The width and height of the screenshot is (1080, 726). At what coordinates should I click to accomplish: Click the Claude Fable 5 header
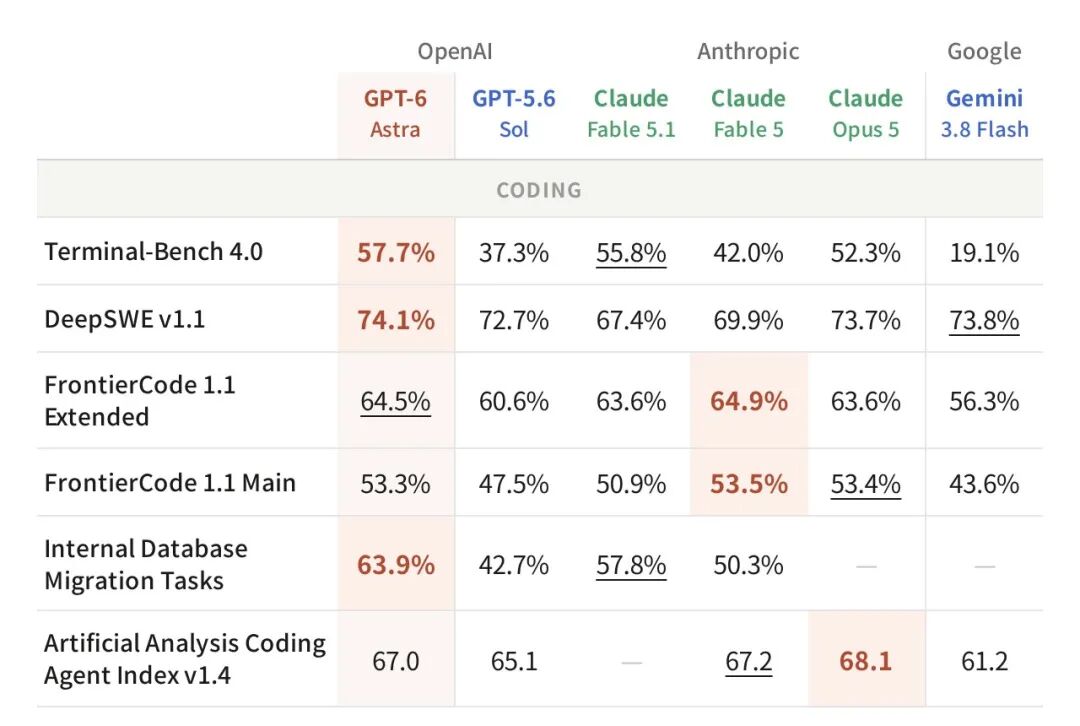pos(748,114)
